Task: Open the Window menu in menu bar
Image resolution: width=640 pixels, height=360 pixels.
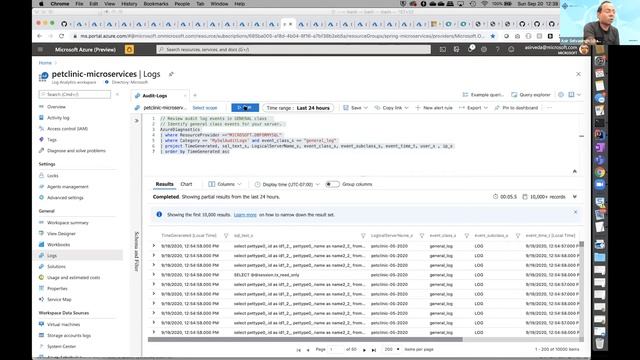Action: [x=219, y=4]
